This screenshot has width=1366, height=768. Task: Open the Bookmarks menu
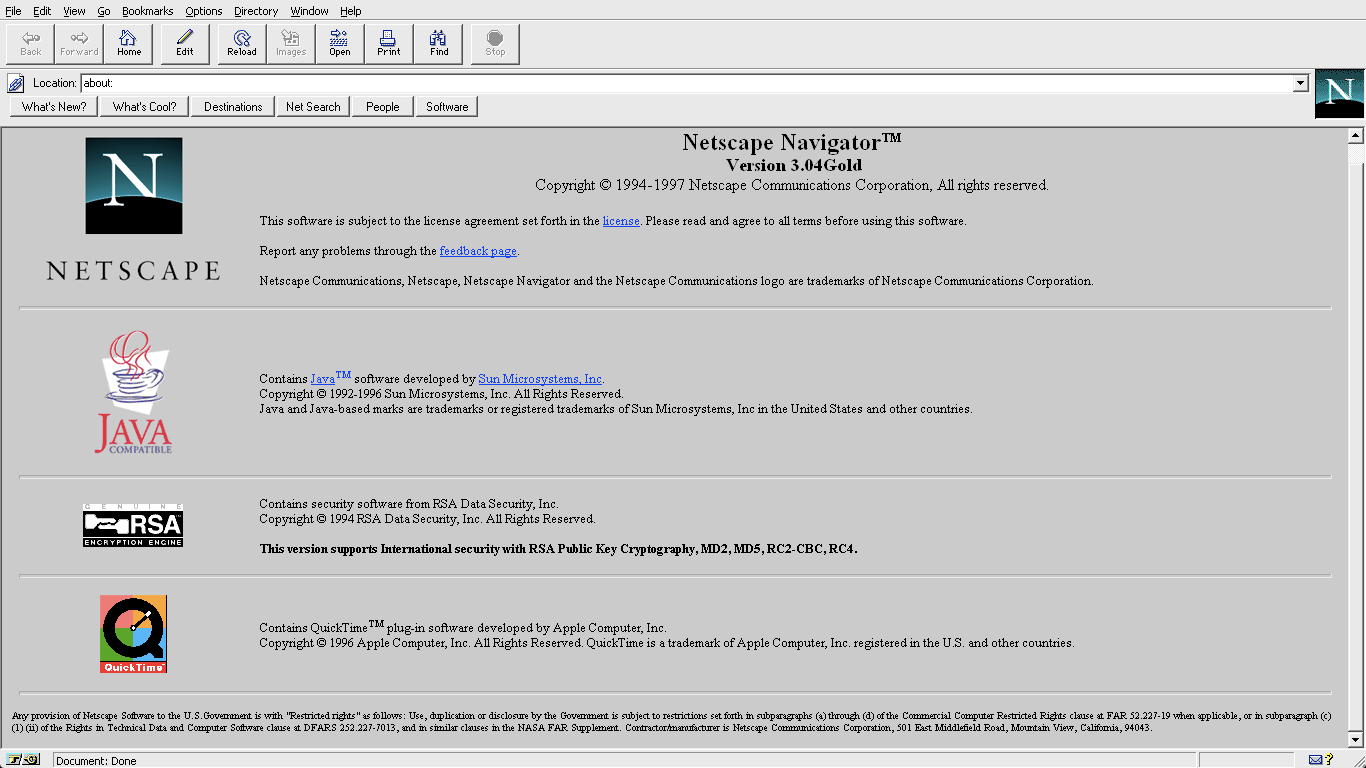tap(147, 11)
